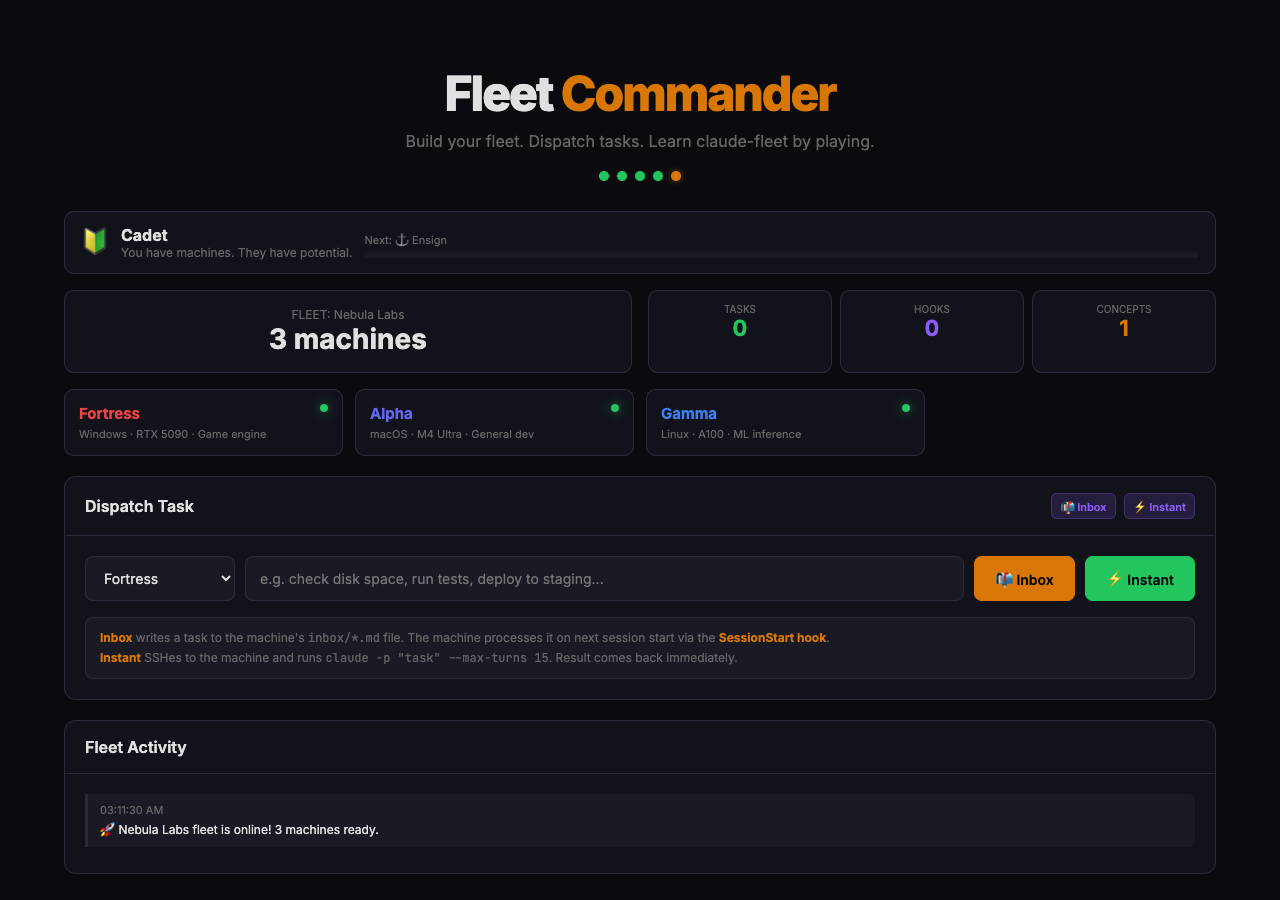Click the Nebula Labs fleet online log entry
Image resolution: width=1280 pixels, height=900 pixels.
[640, 820]
